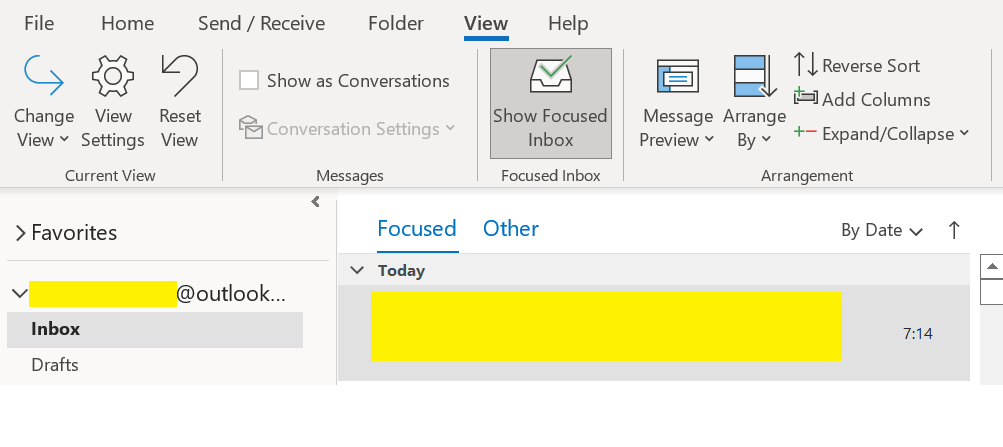Select the Inbox folder
This screenshot has height=447, width=1003.
(x=155, y=329)
